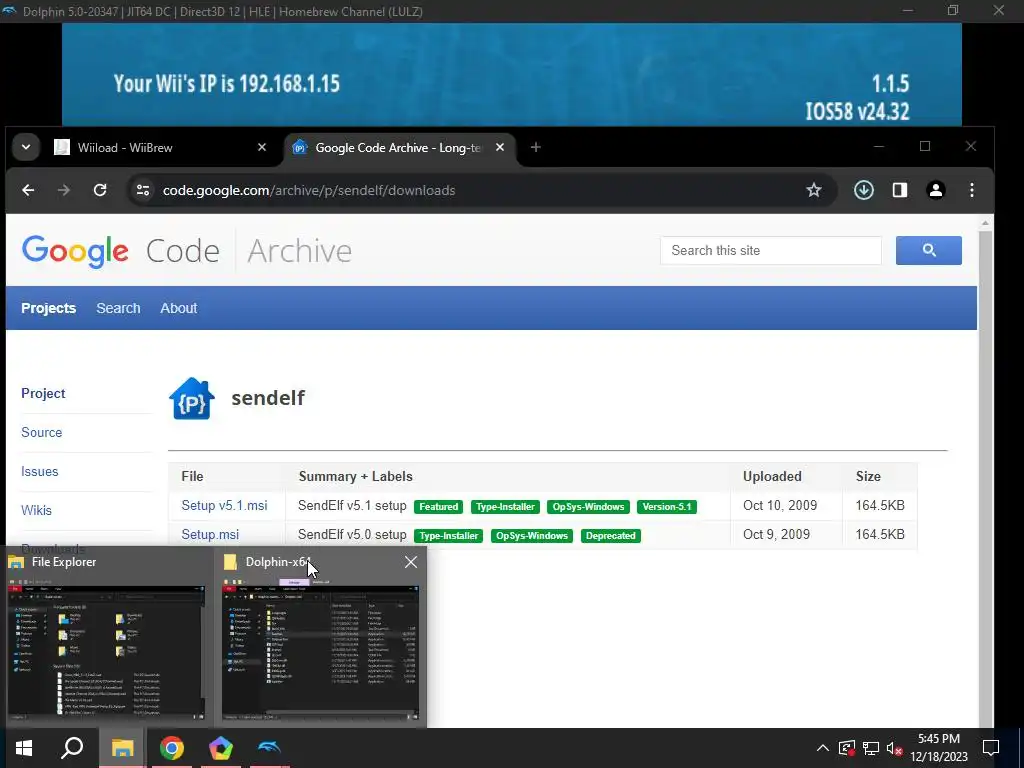Click the address bar URL

coord(309,190)
